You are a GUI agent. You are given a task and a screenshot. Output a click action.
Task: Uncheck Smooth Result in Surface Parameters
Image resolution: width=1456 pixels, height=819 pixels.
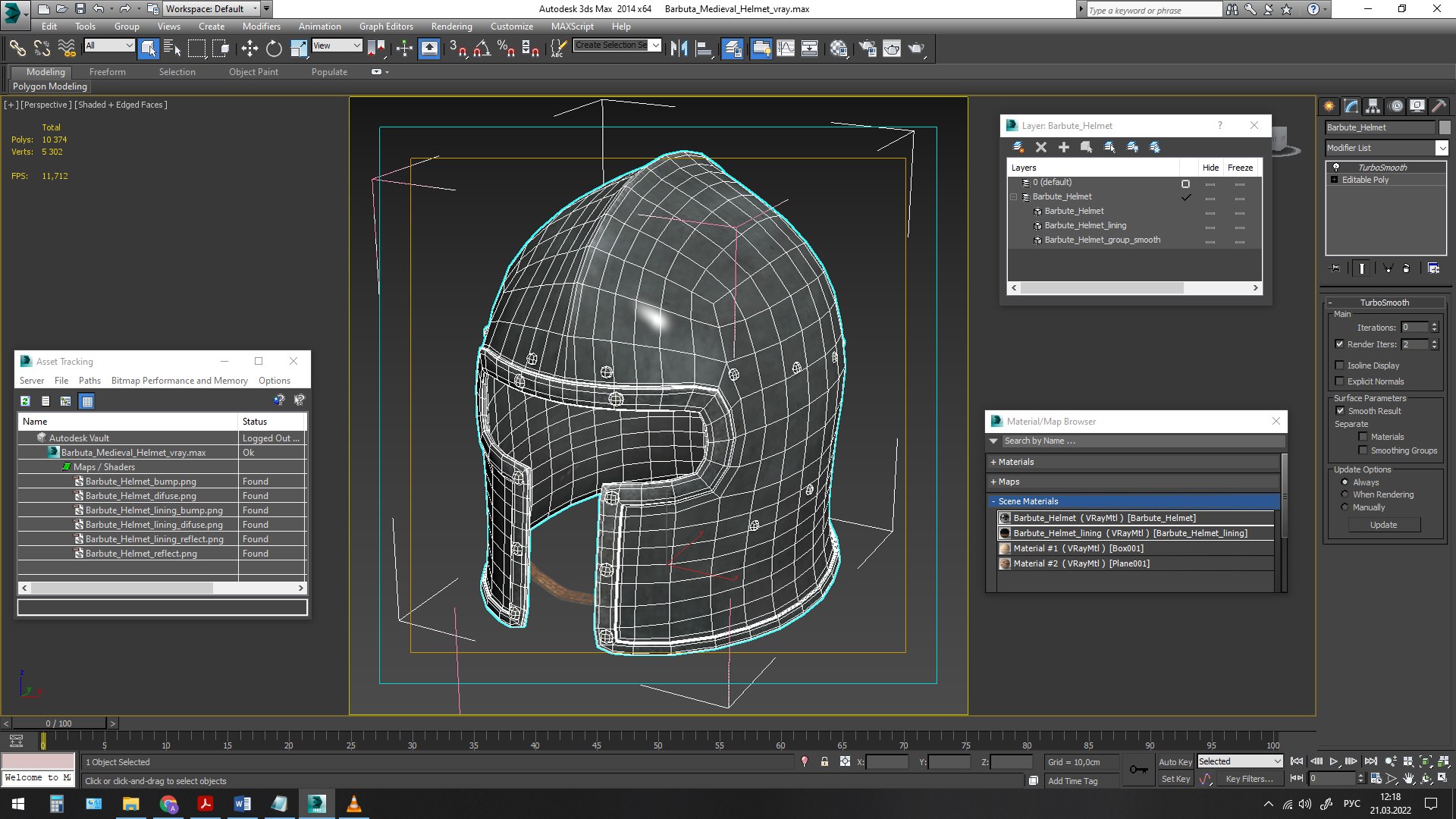click(1340, 411)
